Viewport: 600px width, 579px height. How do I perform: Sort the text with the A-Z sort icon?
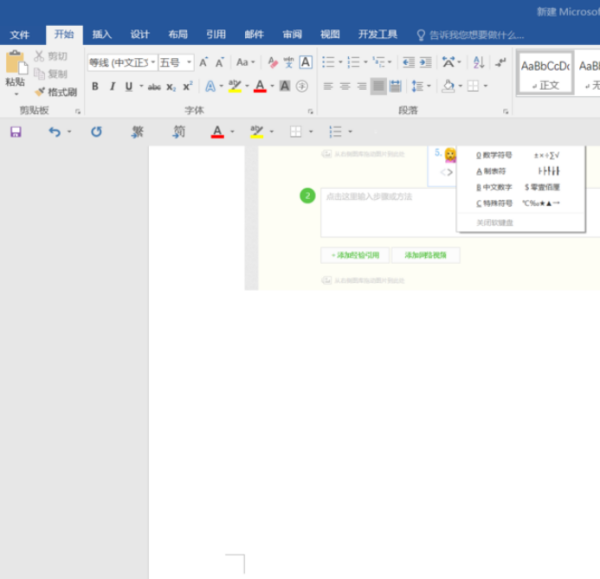(479, 62)
